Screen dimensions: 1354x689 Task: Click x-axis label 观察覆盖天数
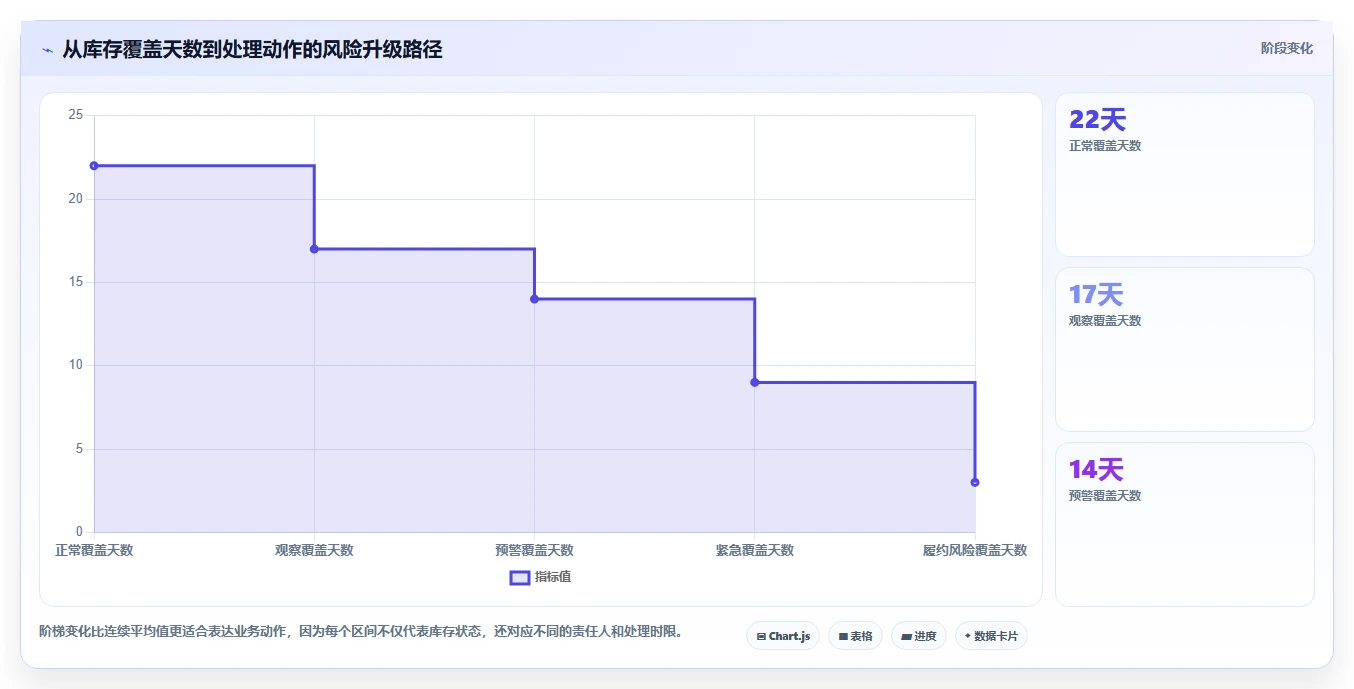coord(314,550)
